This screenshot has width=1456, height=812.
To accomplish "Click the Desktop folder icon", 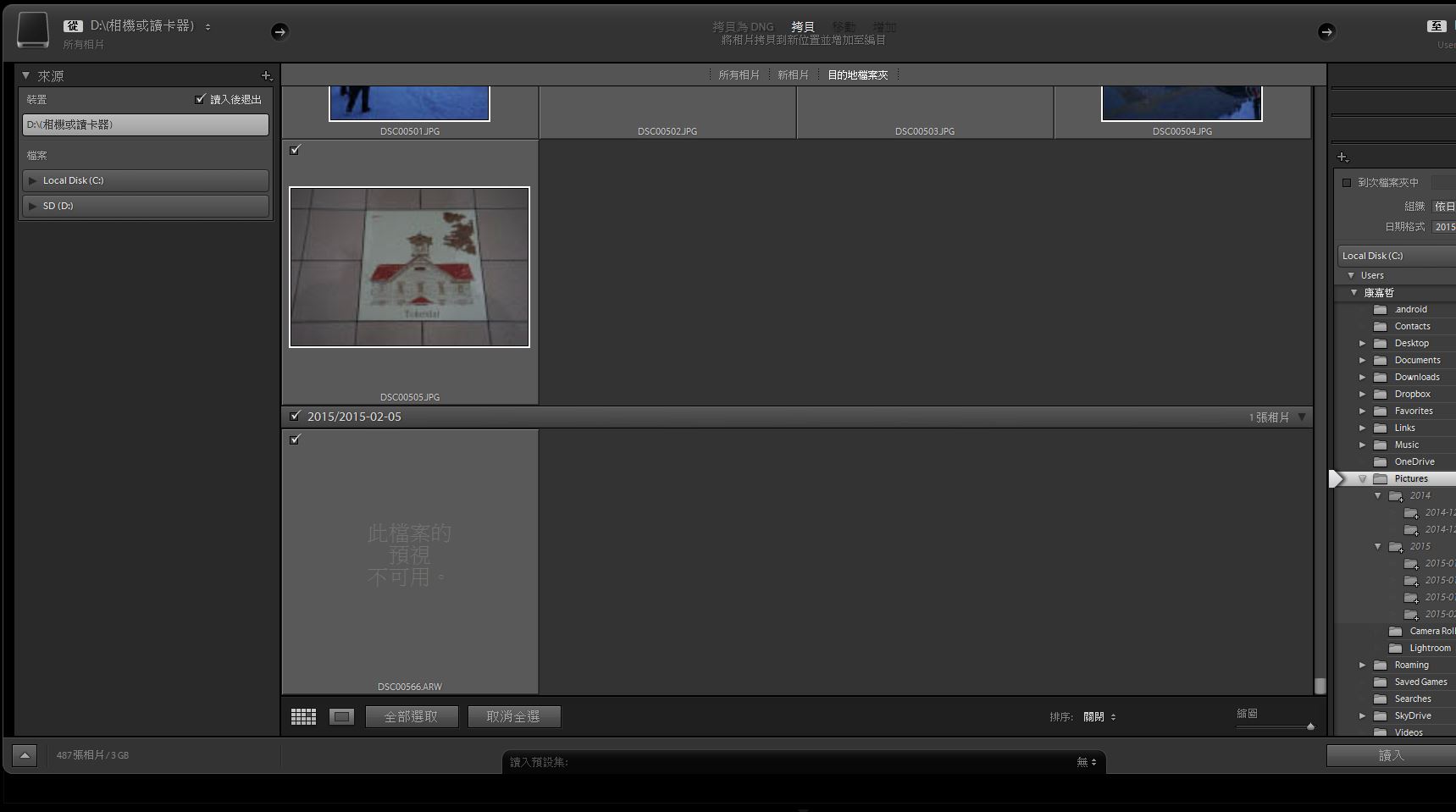I will [1381, 343].
